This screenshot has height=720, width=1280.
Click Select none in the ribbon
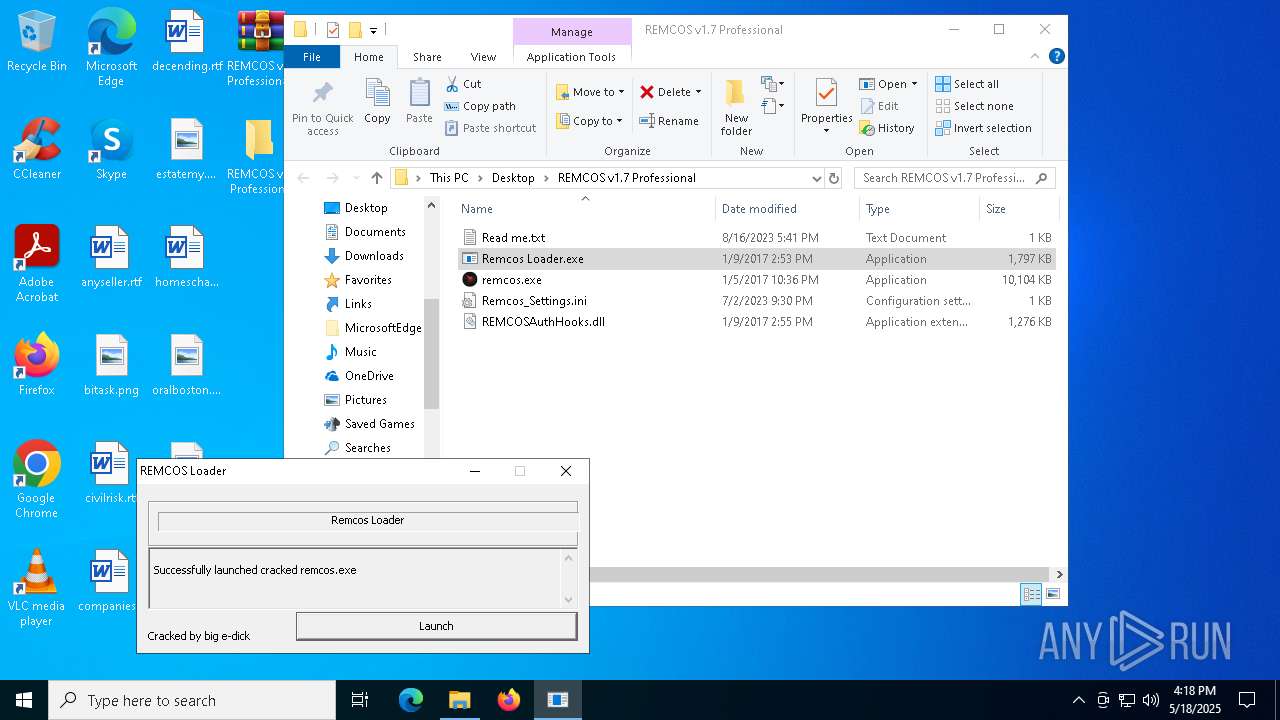coord(974,106)
